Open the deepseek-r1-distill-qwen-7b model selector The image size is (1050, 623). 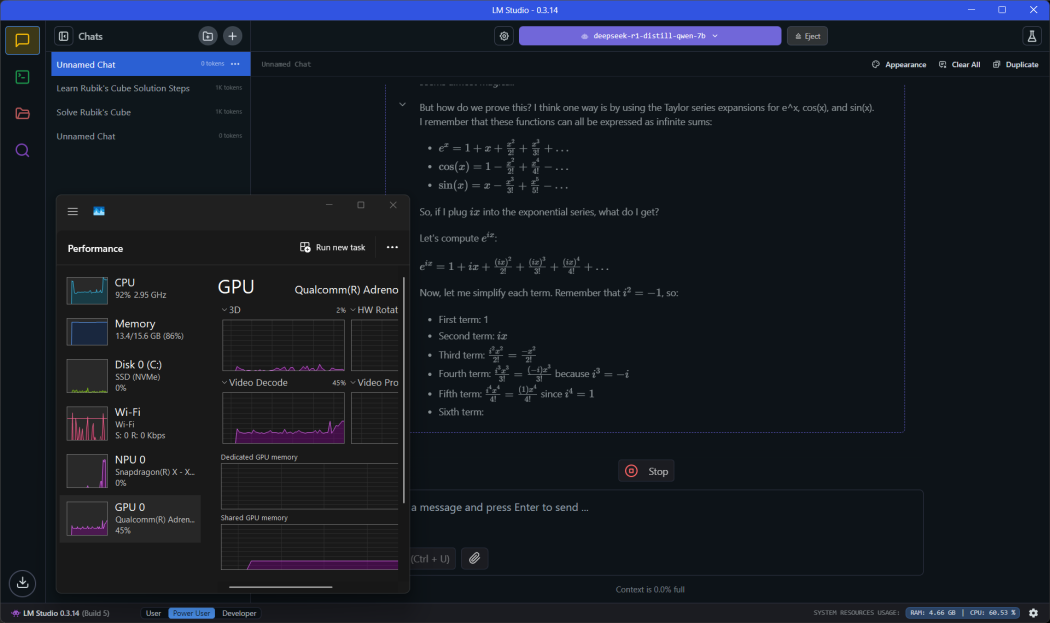tap(649, 36)
